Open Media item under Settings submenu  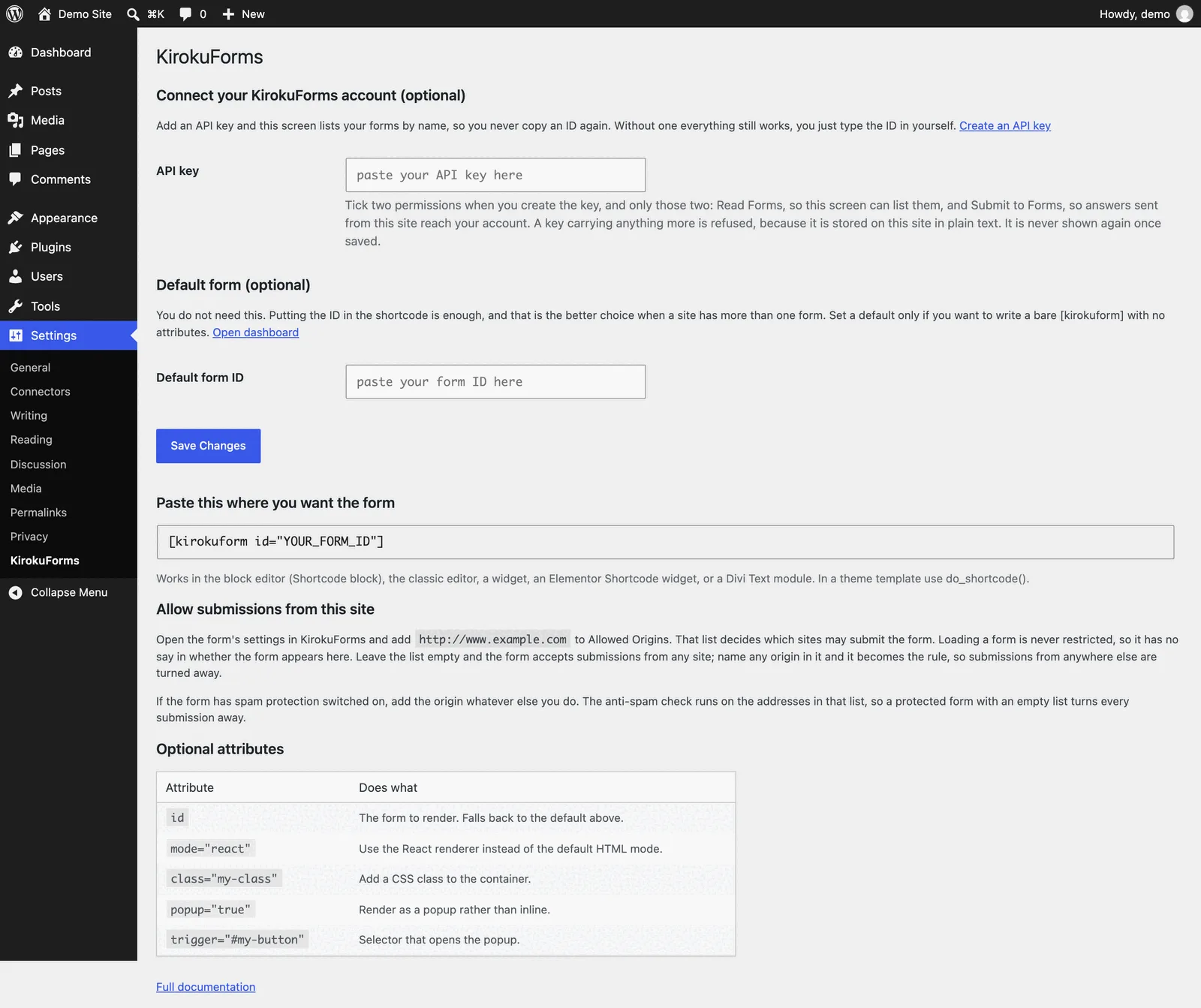click(x=26, y=489)
